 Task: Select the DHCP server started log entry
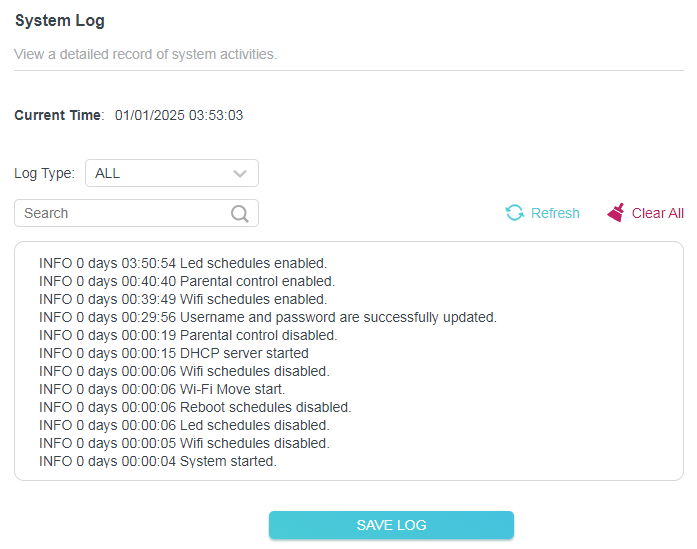click(174, 353)
